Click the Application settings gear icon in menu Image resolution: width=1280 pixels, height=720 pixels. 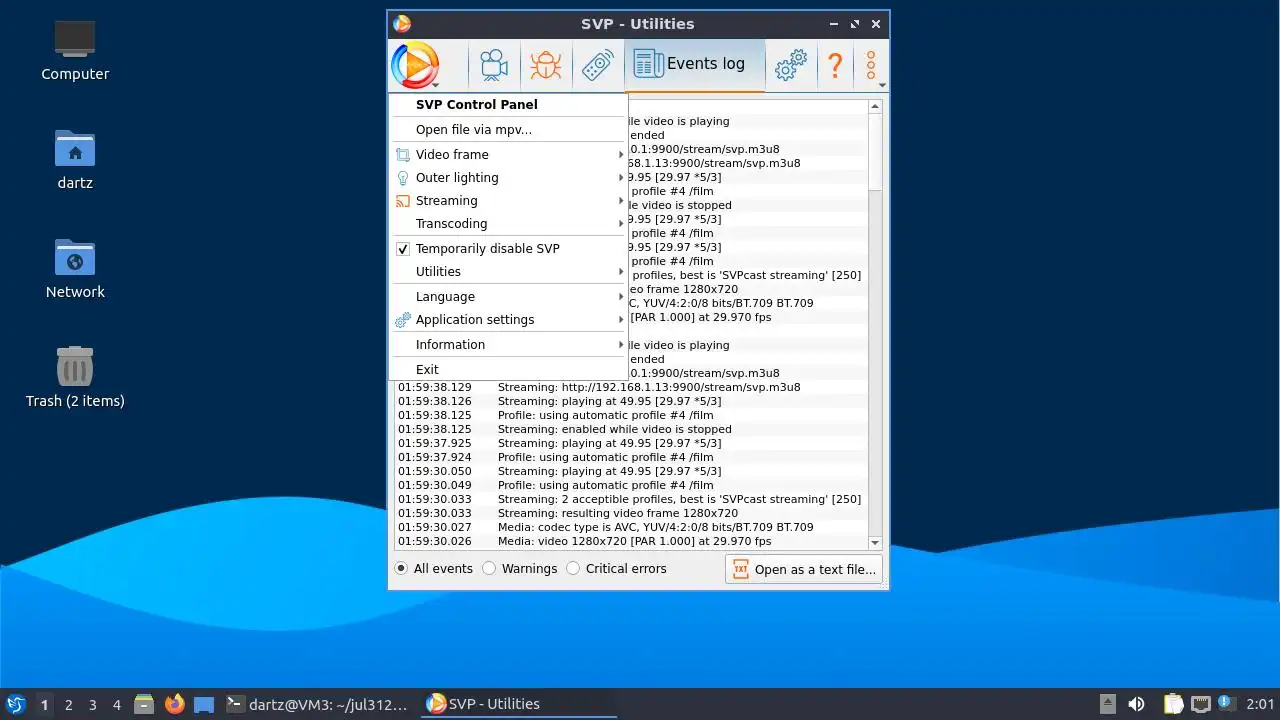(x=403, y=320)
